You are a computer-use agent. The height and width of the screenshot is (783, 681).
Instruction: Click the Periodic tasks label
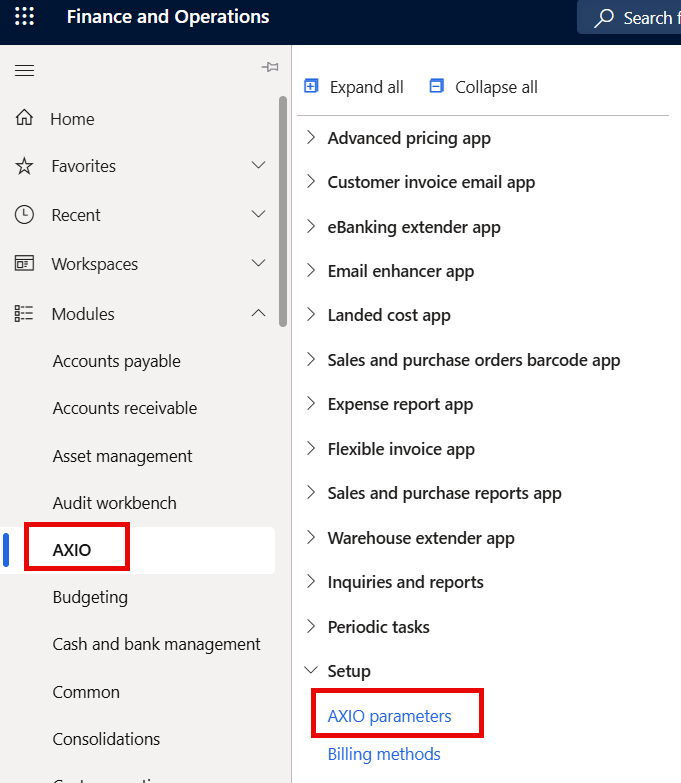(378, 627)
